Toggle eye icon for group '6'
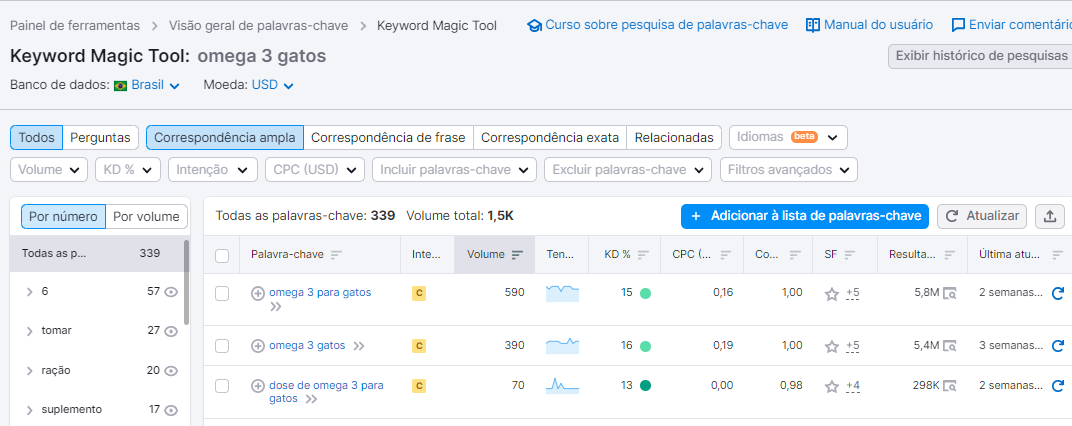Screen dimensions: 1072x426 point(171,292)
